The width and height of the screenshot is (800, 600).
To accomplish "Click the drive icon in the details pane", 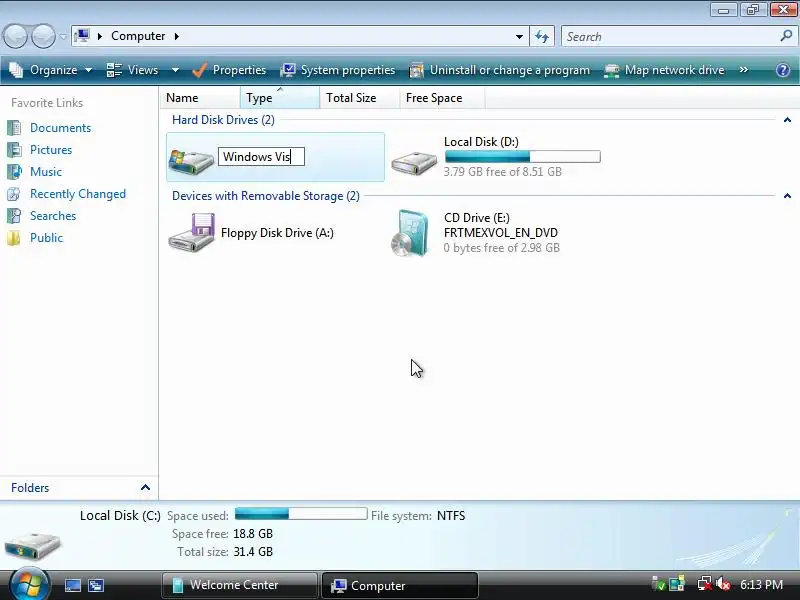I will 33,545.
